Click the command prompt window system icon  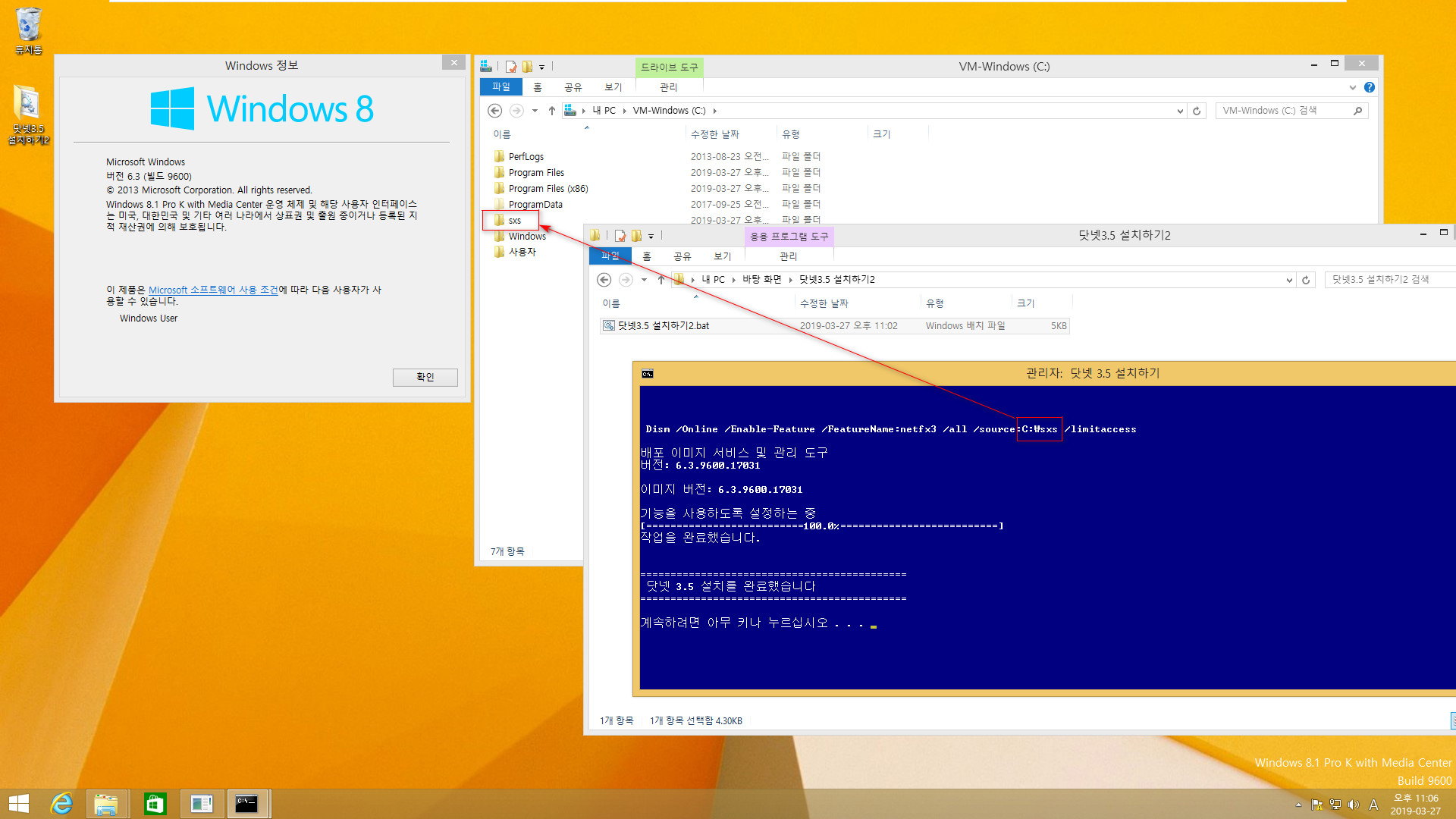pos(648,374)
